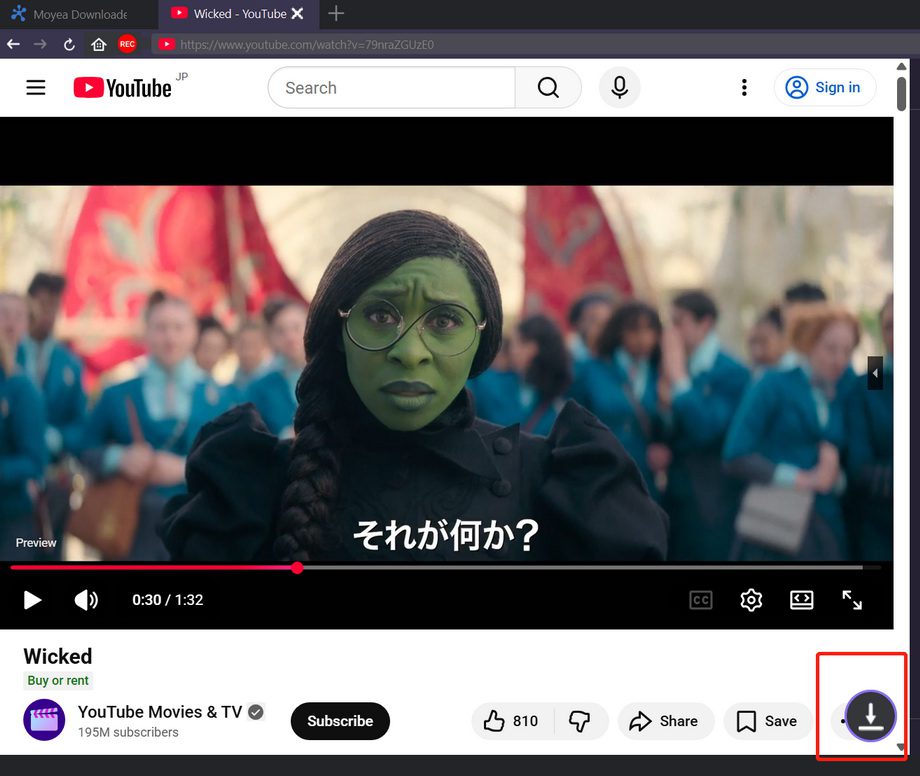Click the Sign in button

coord(825,88)
